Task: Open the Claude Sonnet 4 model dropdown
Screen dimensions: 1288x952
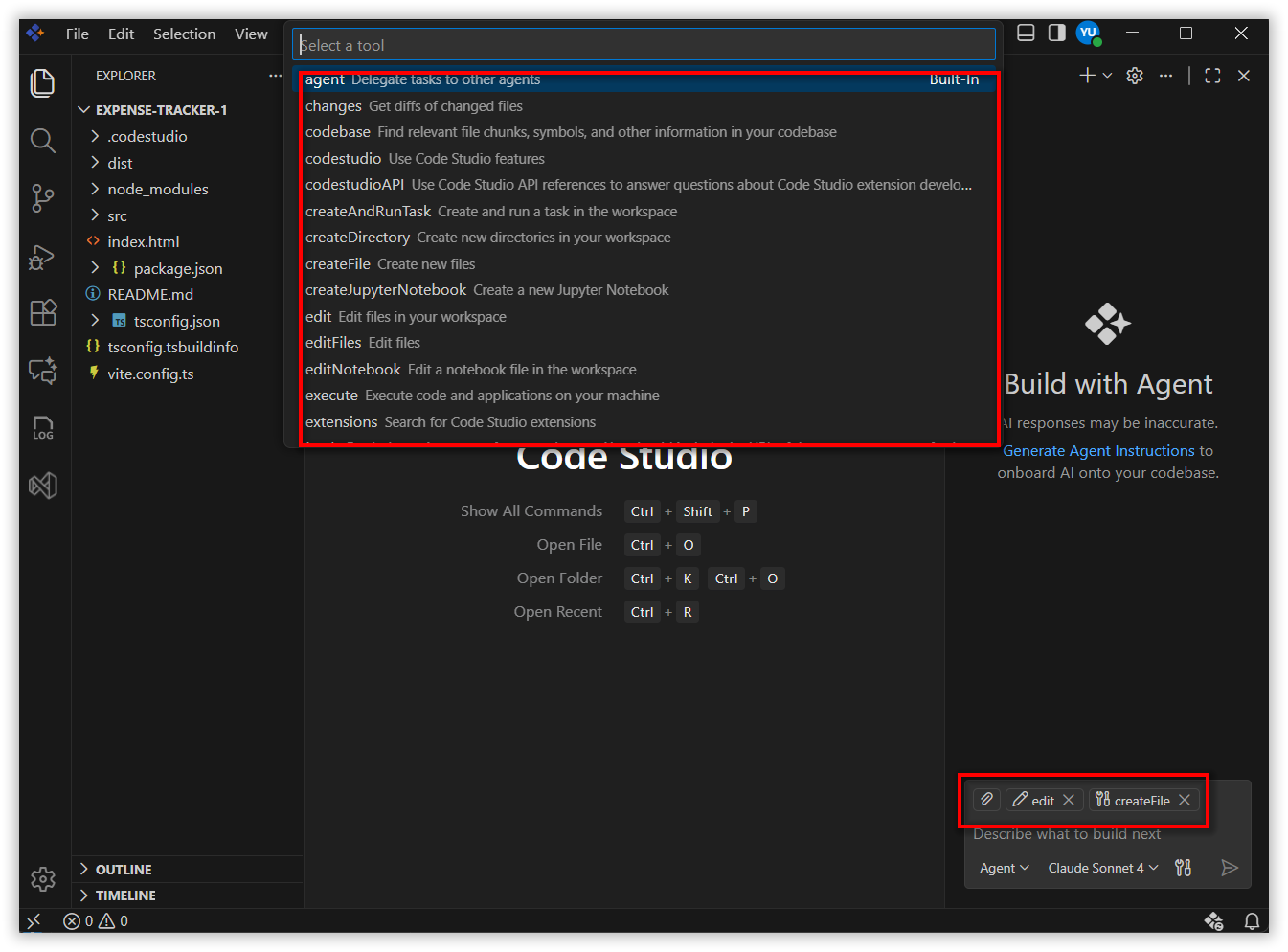Action: pyautogui.click(x=1102, y=868)
